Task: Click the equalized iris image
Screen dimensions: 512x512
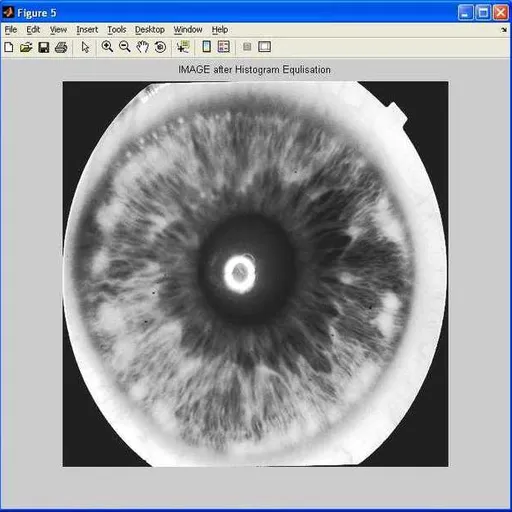Action: (x=255, y=274)
